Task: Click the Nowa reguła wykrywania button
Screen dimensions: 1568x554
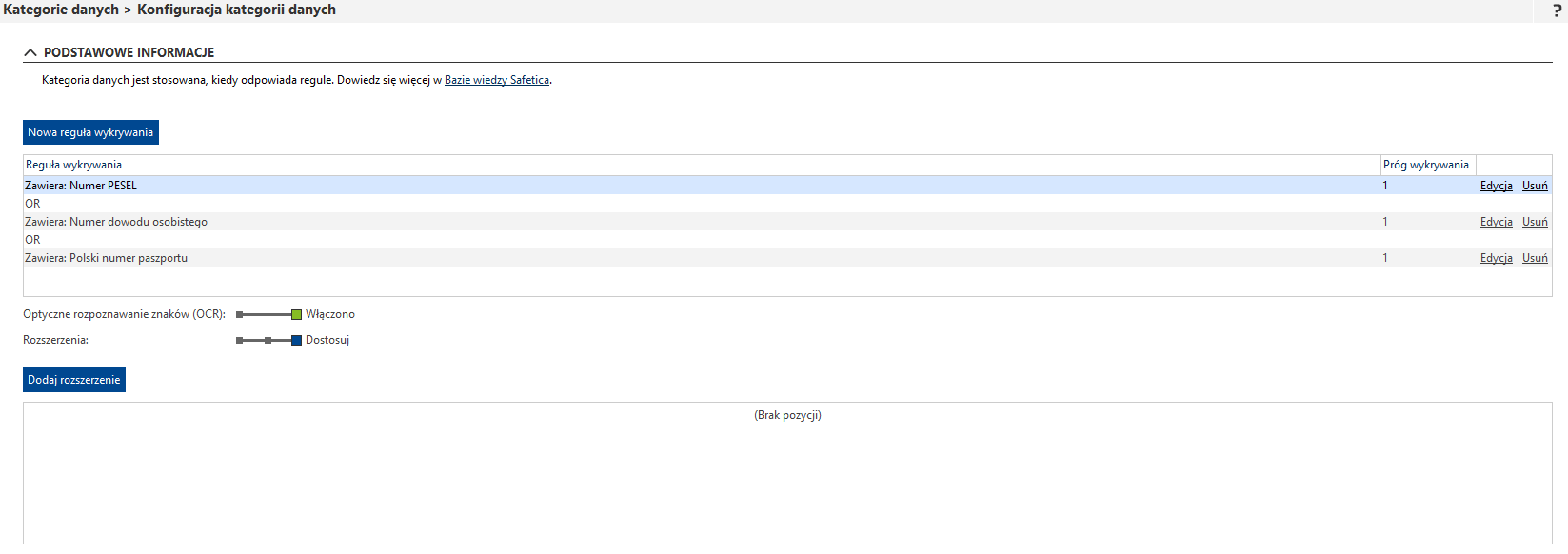Action: click(x=90, y=132)
